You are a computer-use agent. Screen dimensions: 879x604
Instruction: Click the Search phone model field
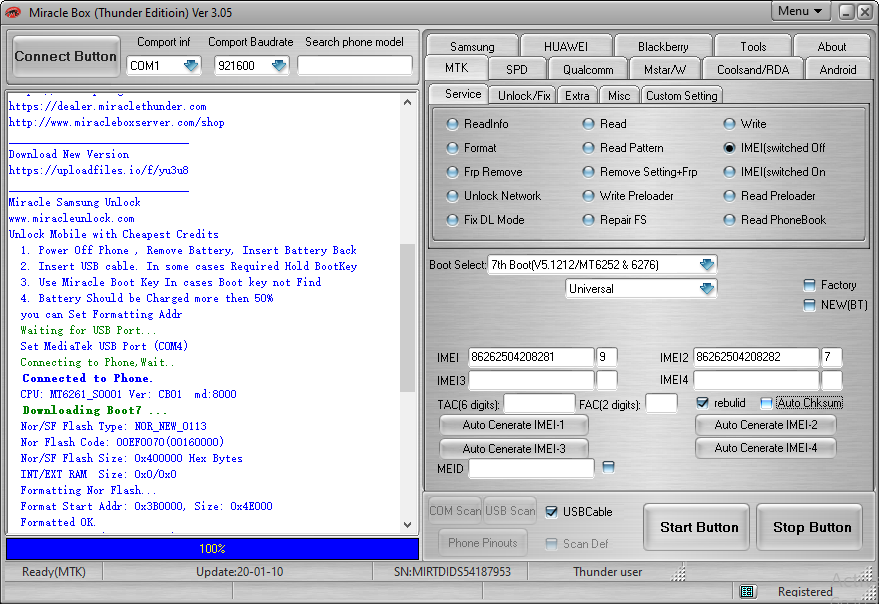point(355,66)
